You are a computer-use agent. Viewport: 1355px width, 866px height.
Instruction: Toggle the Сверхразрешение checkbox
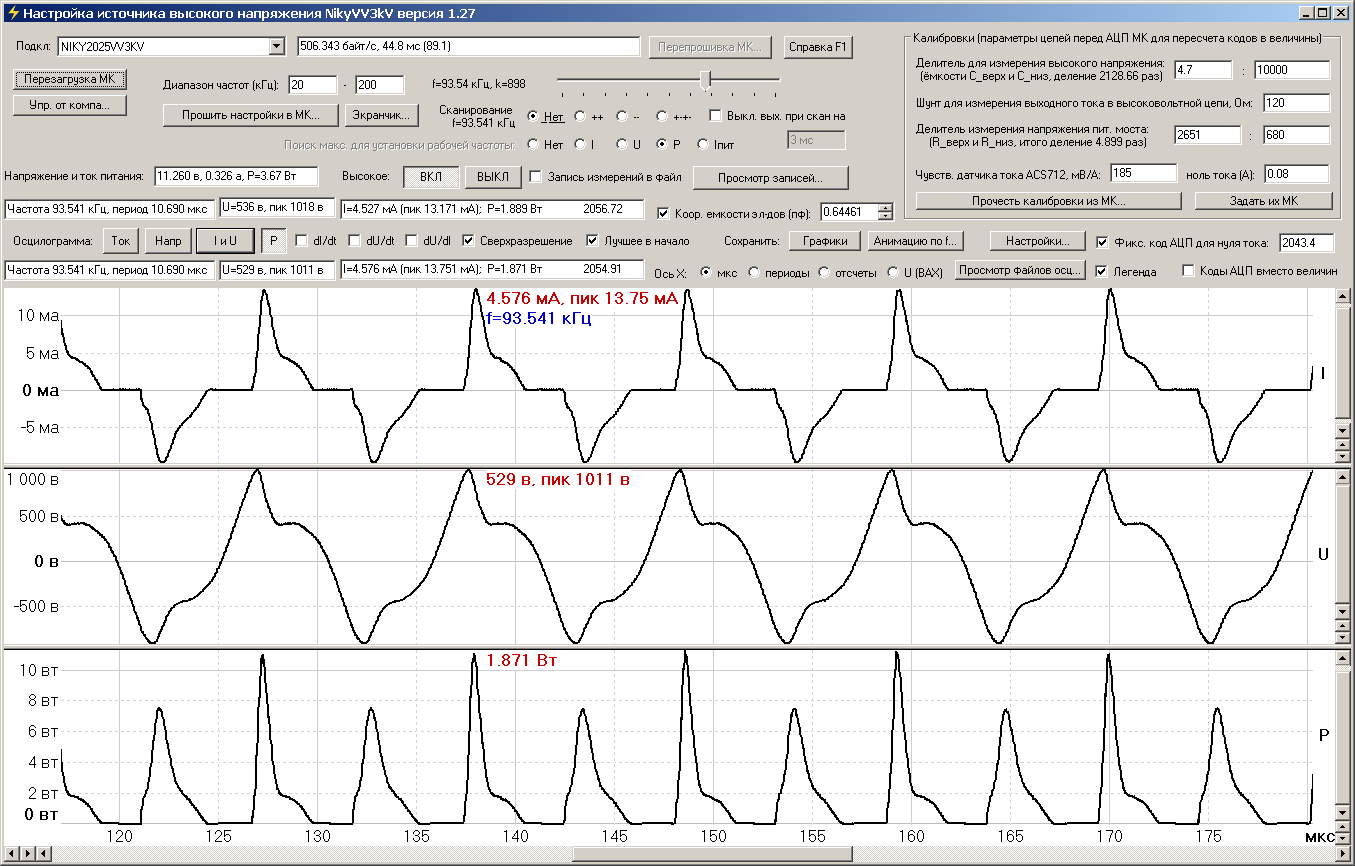468,241
